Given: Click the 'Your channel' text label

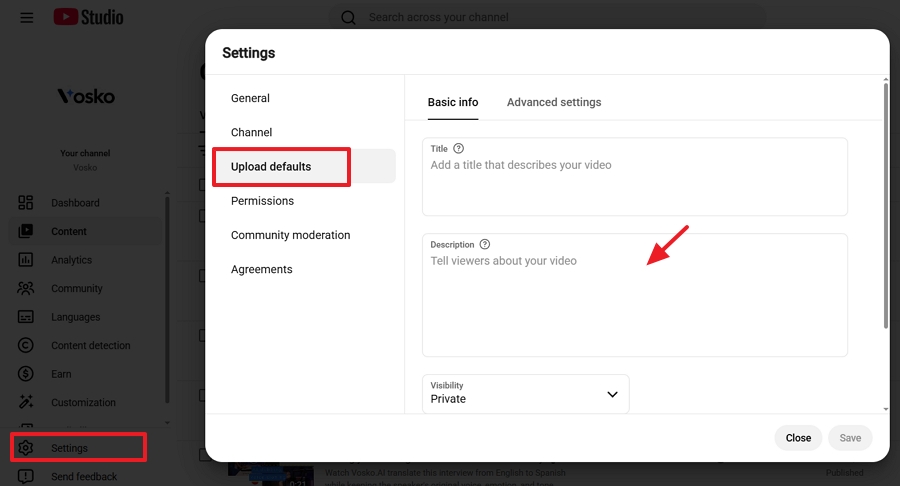Looking at the screenshot, I should pyautogui.click(x=85, y=153).
